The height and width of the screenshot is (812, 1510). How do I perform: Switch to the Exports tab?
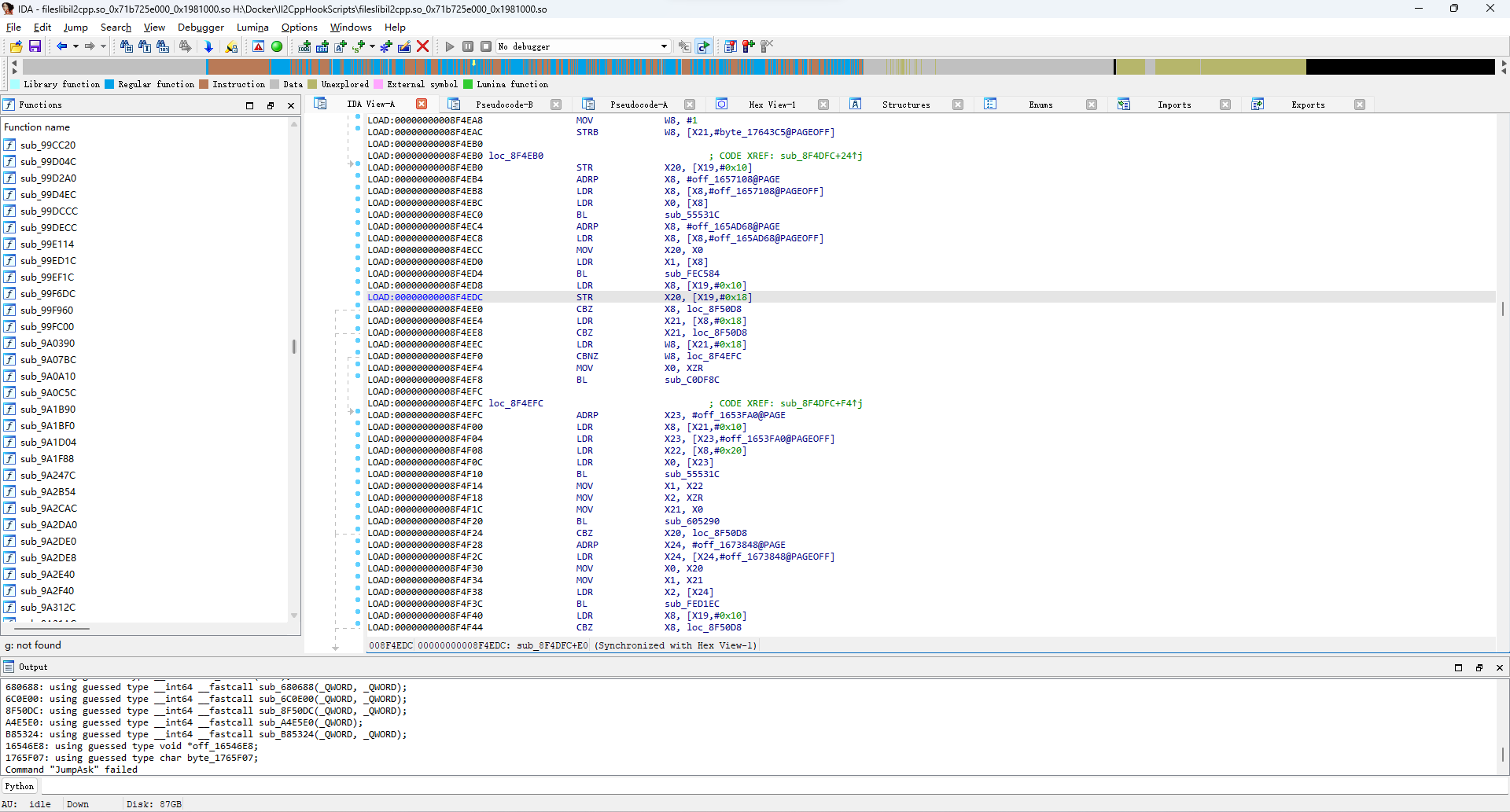point(1308,105)
